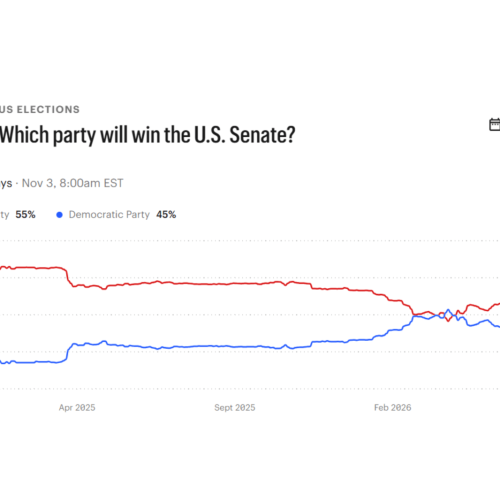
Task: Click the Apr 2025 axis label
Action: click(77, 407)
